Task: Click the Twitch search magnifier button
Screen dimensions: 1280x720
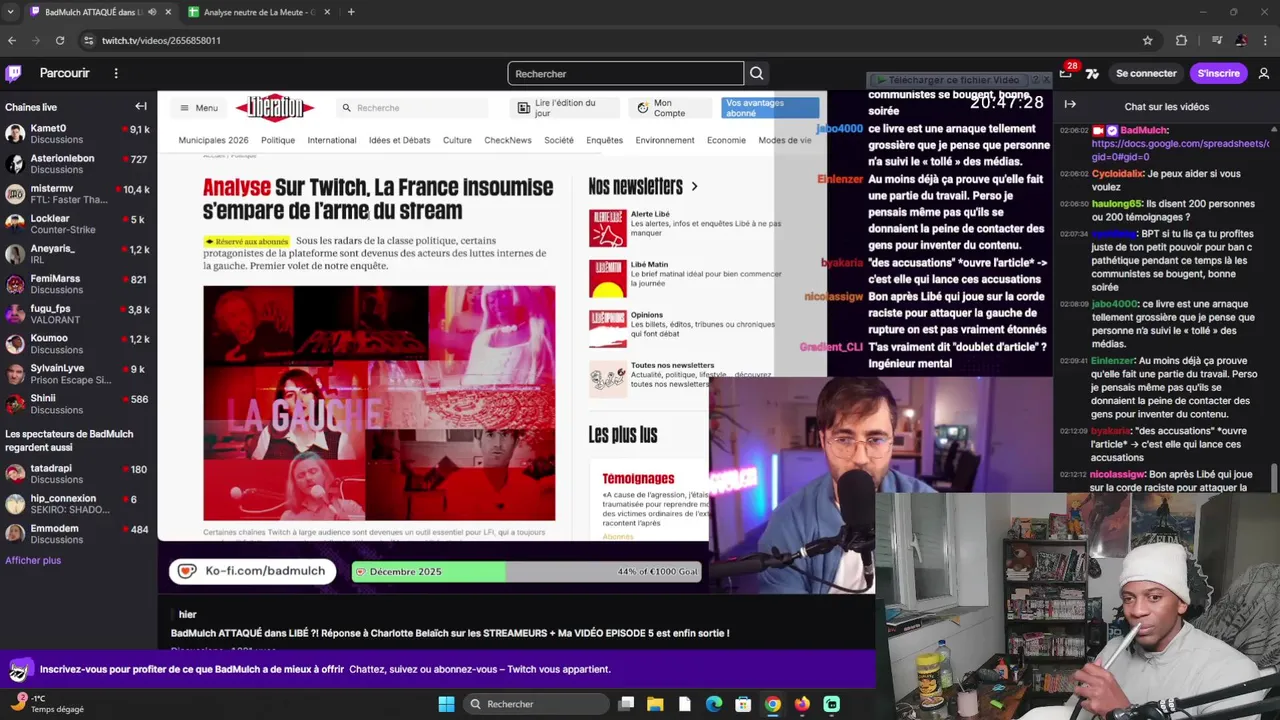Action: 757,73
